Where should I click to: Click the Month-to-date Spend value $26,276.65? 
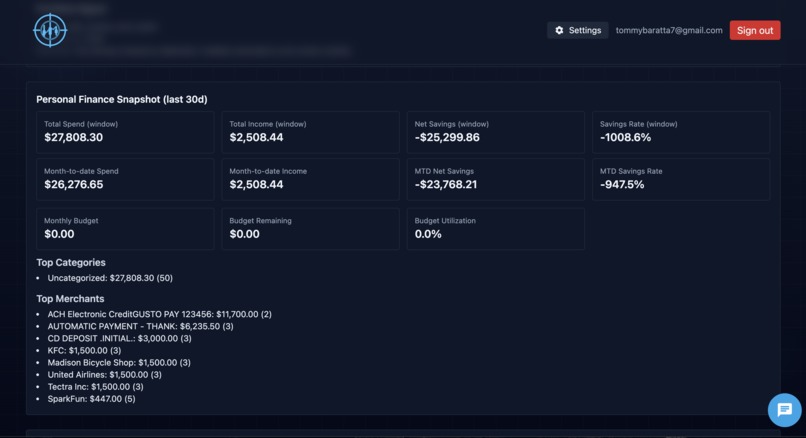click(x=74, y=185)
